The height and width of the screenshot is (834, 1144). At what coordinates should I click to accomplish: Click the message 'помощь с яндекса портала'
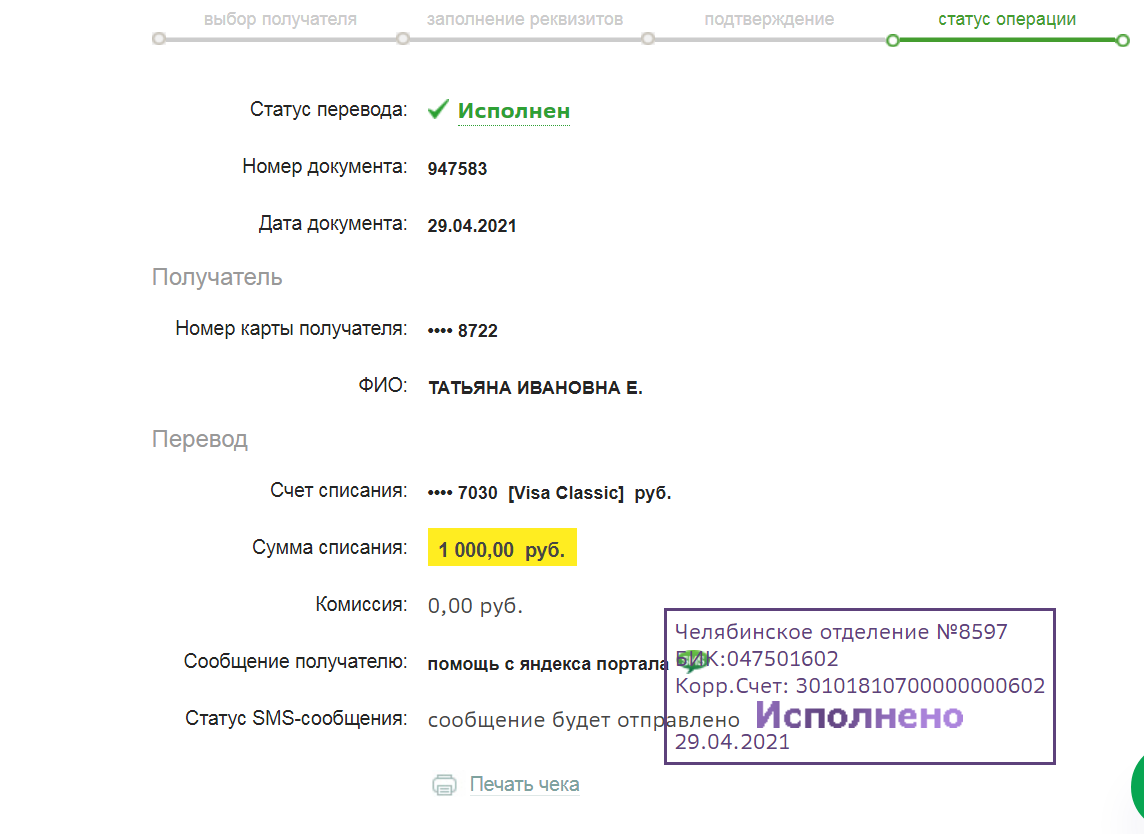[548, 664]
